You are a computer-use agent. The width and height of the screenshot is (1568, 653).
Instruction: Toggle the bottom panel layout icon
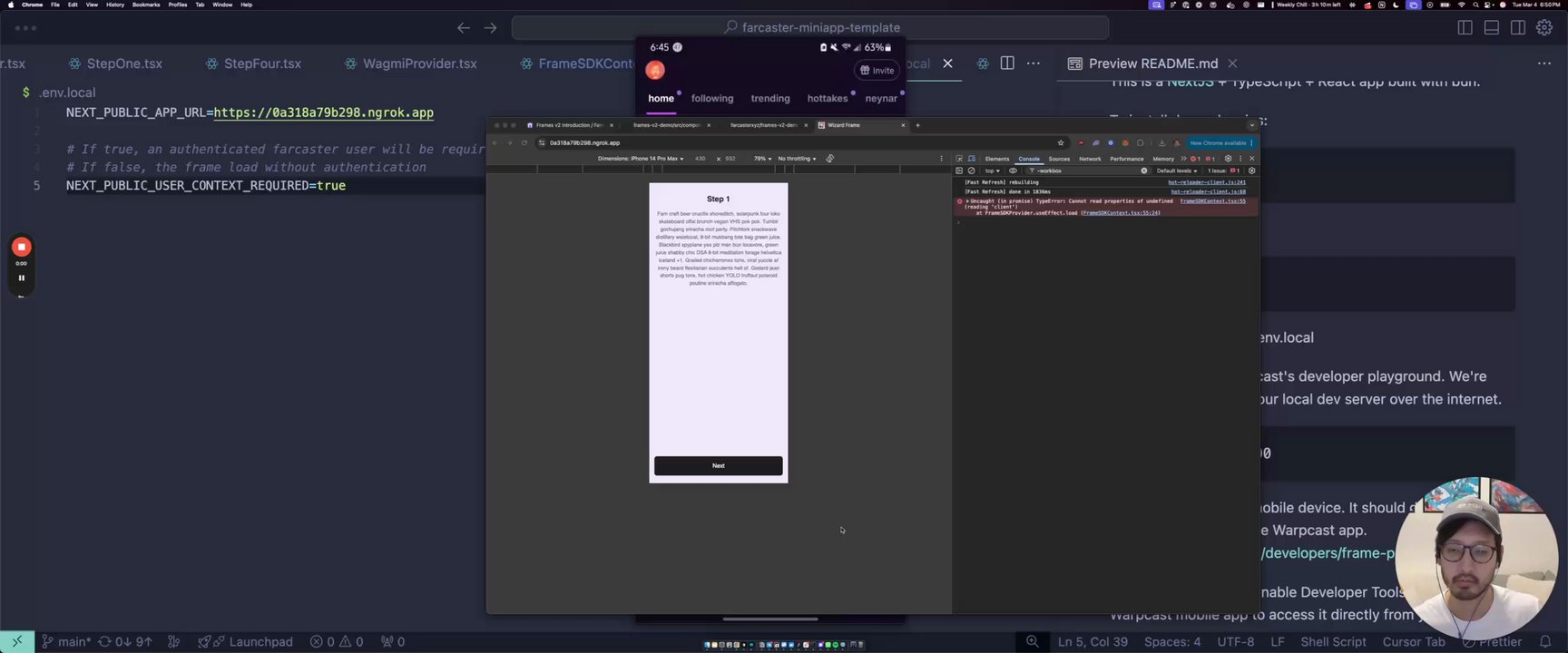tap(1491, 28)
